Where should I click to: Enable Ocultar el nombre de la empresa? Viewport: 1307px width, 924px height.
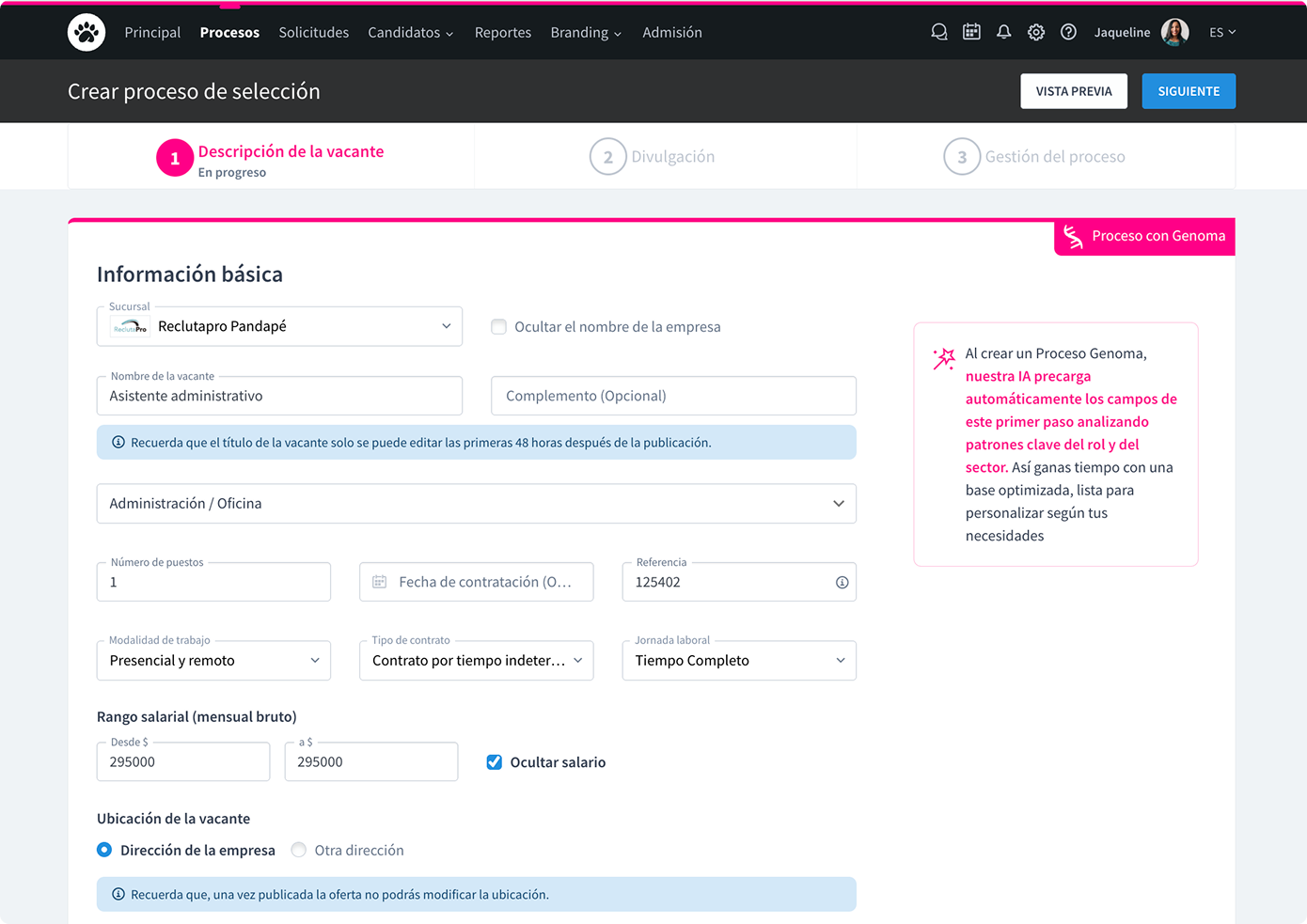point(499,327)
